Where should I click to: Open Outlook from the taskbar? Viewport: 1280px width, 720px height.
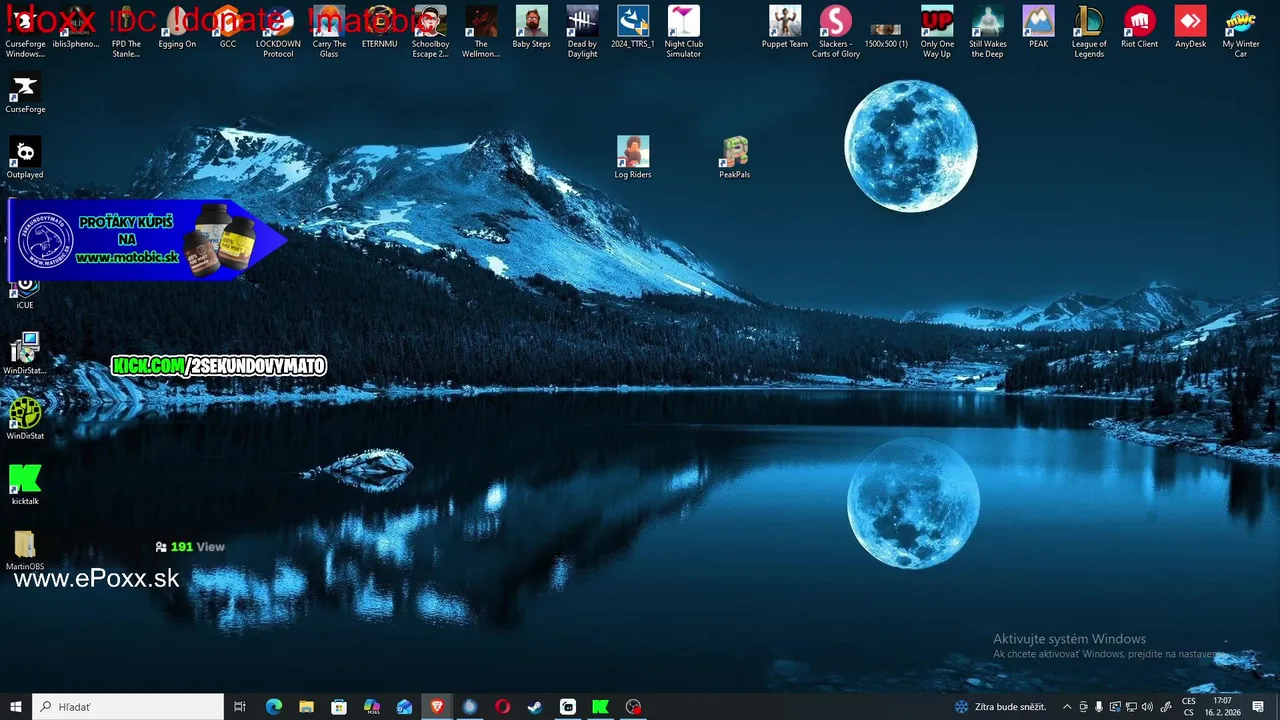pos(404,707)
